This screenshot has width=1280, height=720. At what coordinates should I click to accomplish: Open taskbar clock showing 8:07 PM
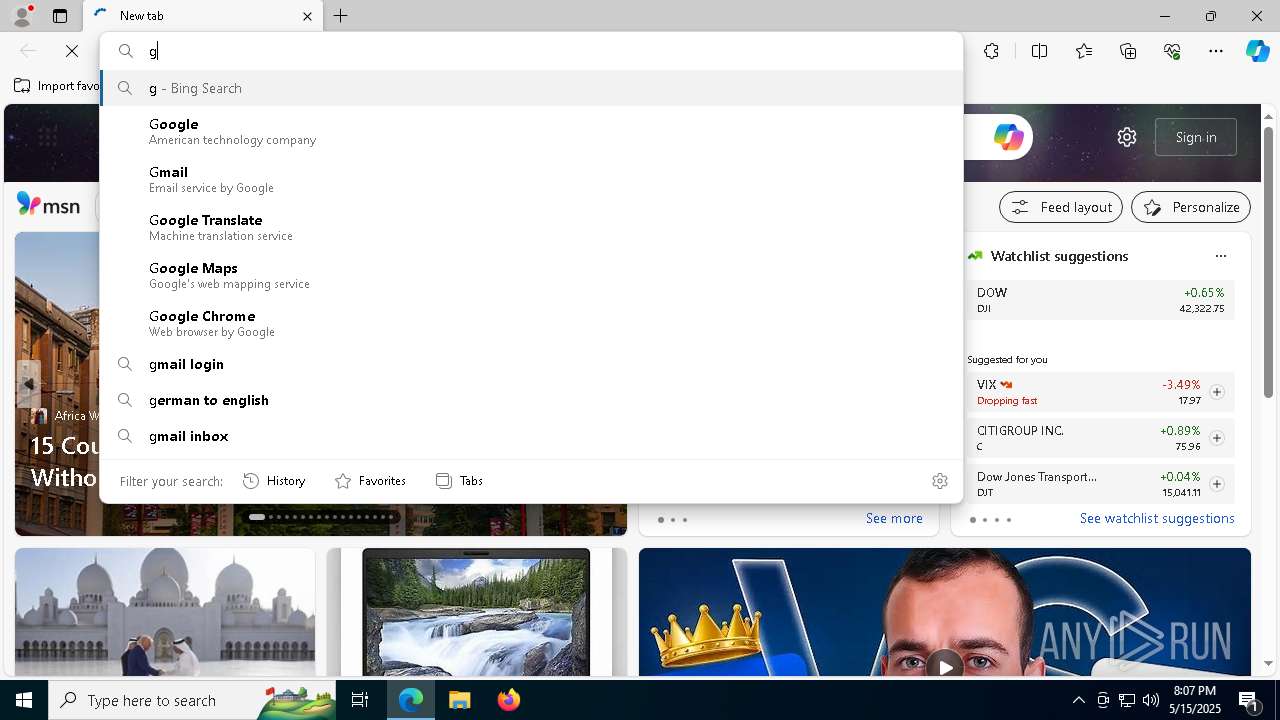tap(1194, 700)
